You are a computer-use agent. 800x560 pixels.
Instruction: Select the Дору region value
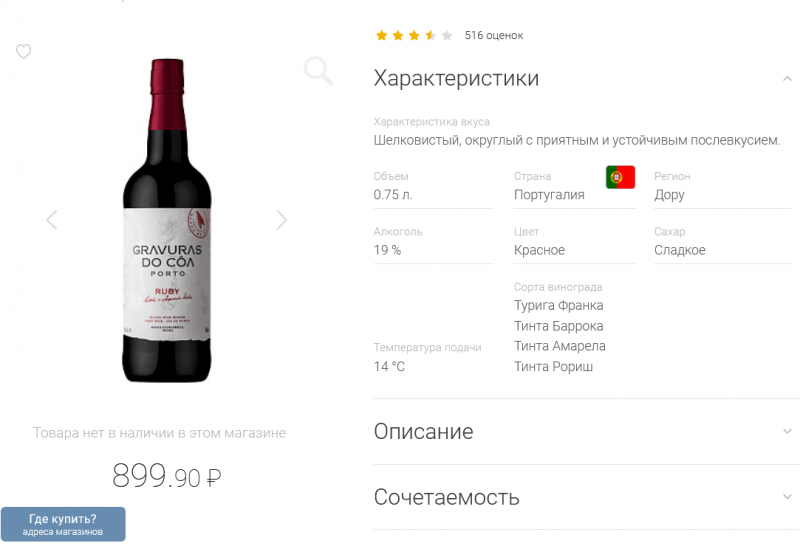[669, 195]
